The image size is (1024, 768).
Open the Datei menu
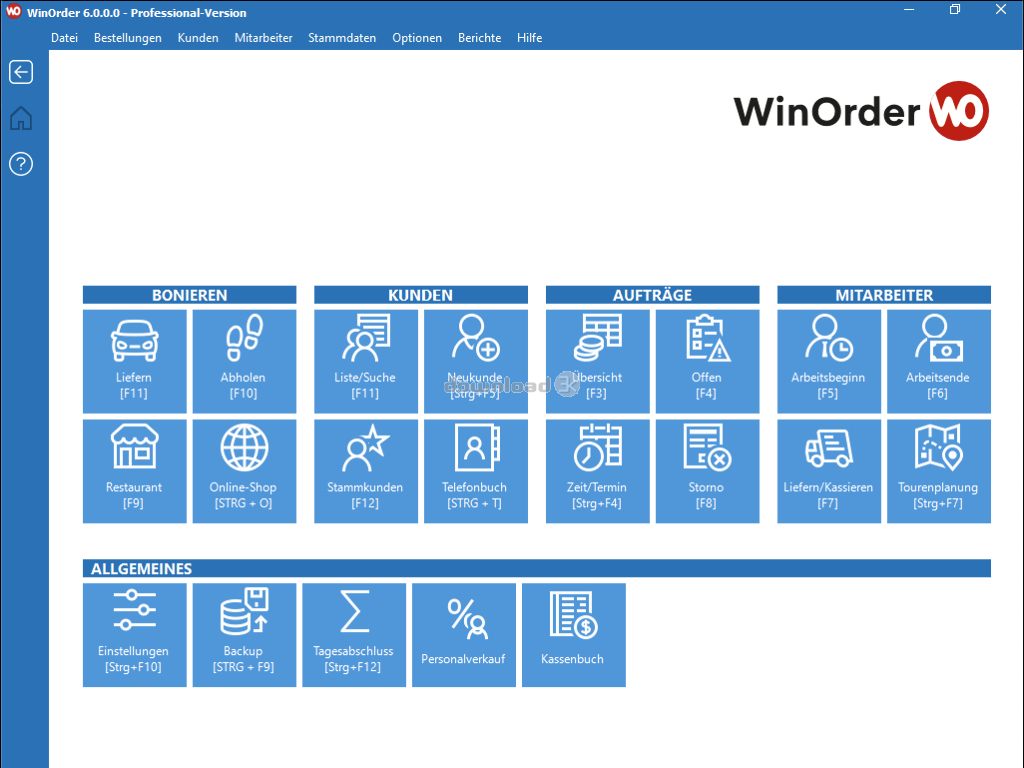[65, 38]
